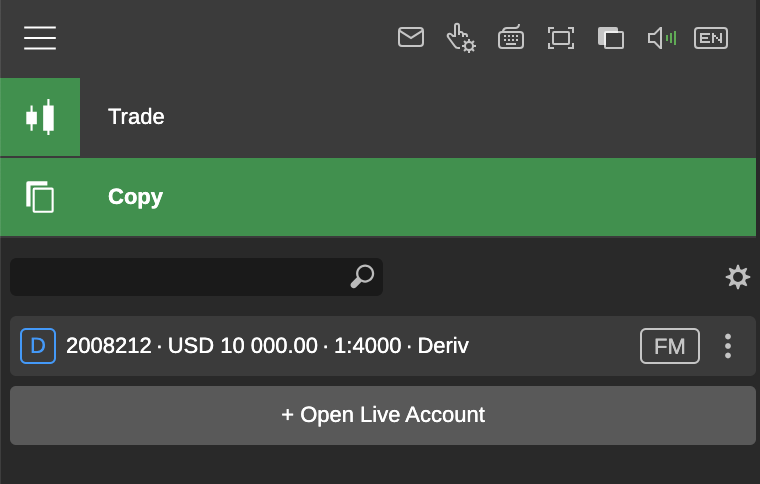
Task: Click the magnifier search icon
Action: [362, 277]
